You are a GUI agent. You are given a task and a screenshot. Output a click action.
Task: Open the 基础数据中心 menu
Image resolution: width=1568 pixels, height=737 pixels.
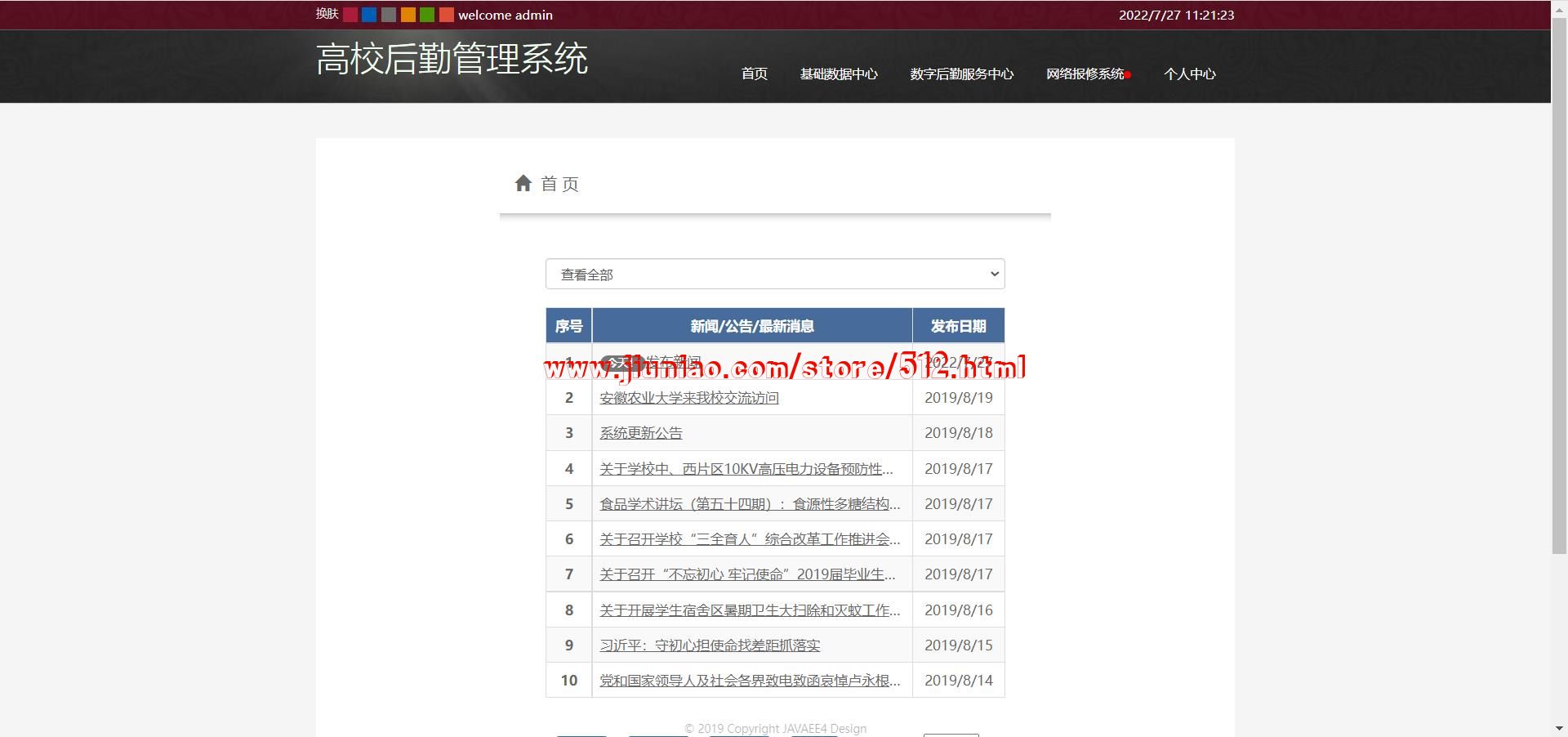click(839, 74)
